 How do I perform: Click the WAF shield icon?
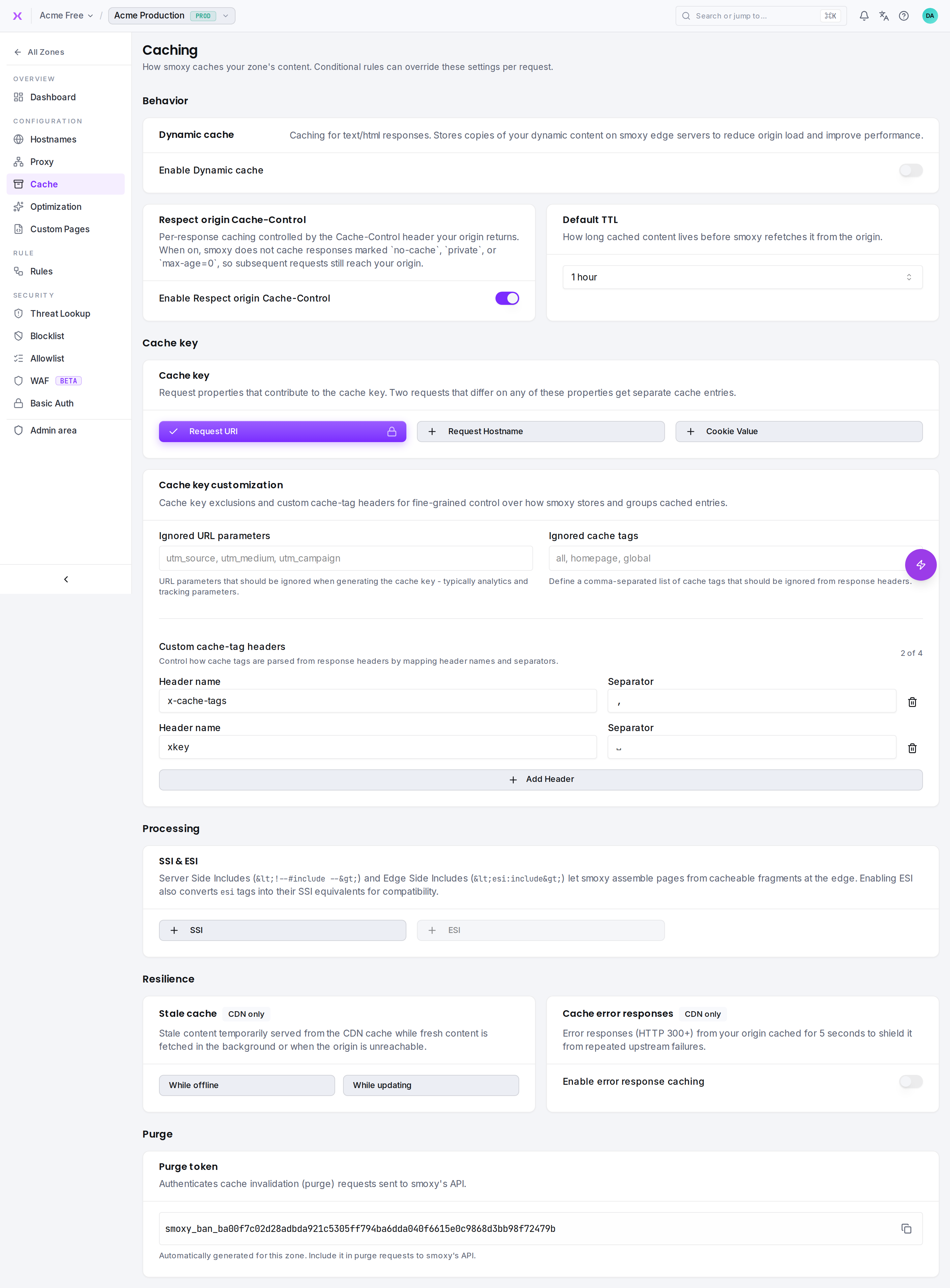(18, 381)
